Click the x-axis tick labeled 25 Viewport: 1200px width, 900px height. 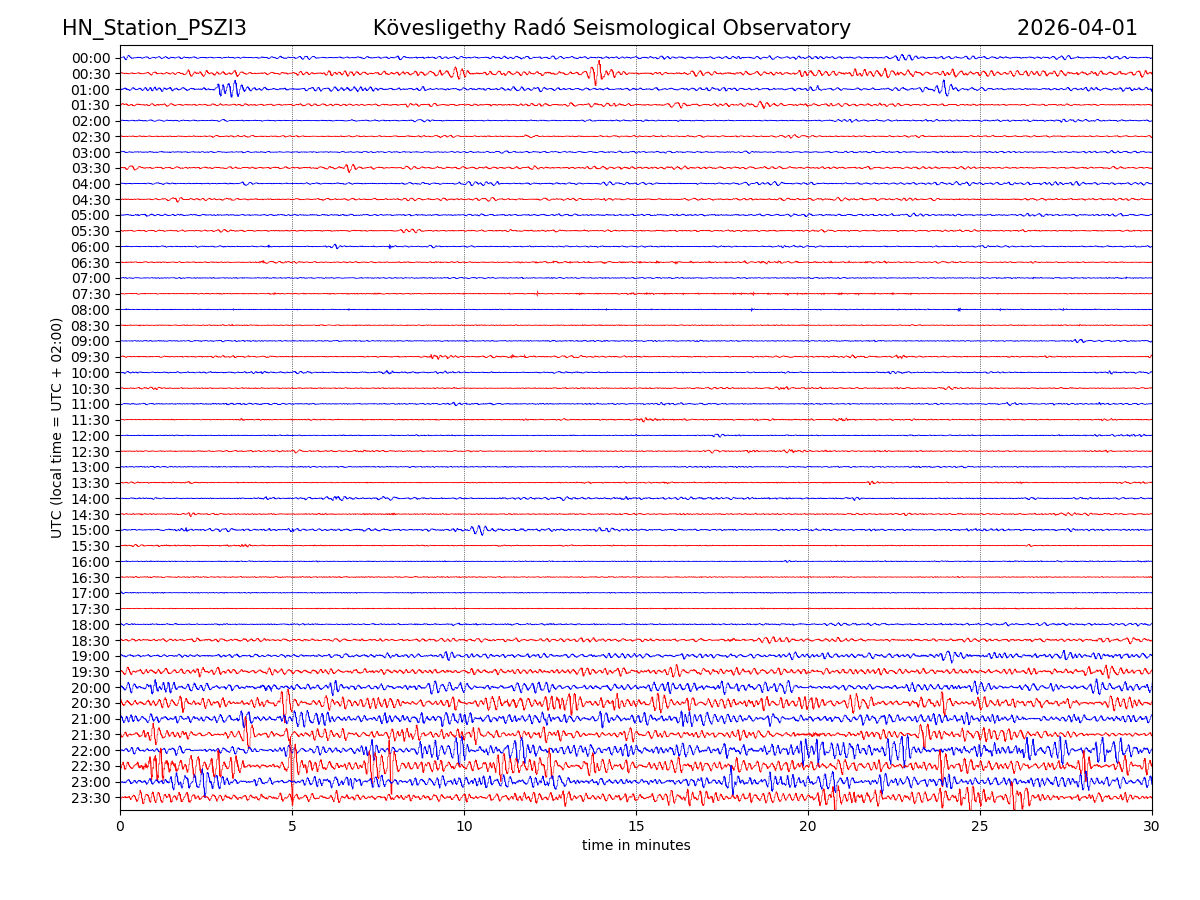980,827
